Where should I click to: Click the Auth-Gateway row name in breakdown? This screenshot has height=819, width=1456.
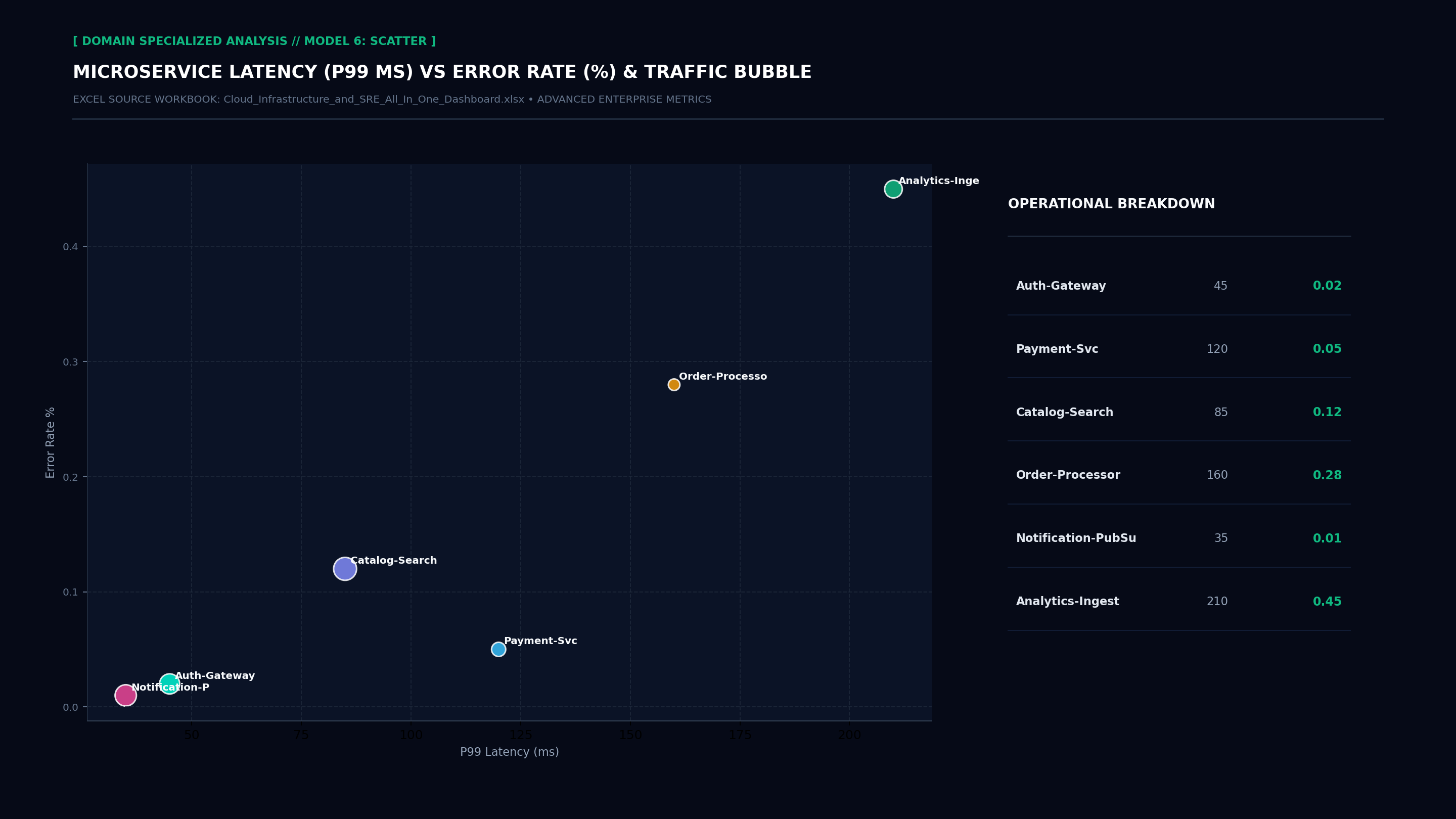click(x=1061, y=286)
